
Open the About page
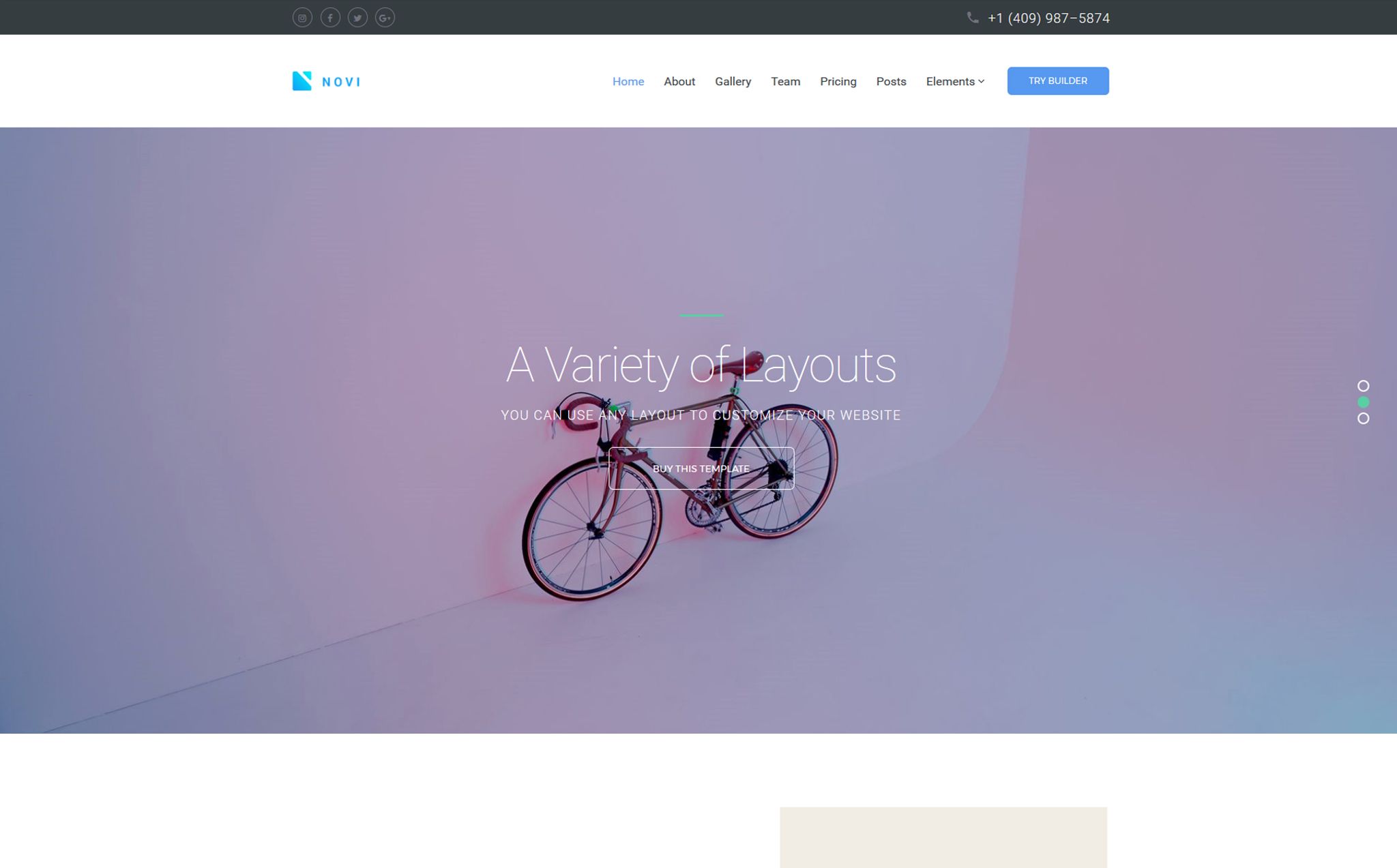[x=679, y=81]
